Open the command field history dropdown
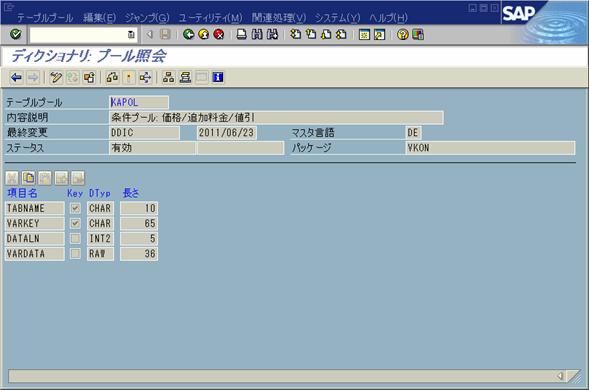 pyautogui.click(x=131, y=35)
